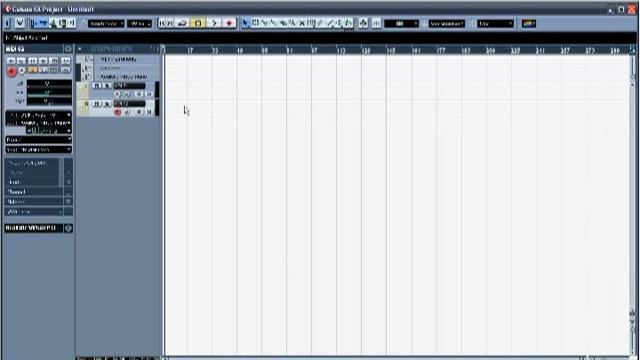Screen dimensions: 640x360
Task: Select the Split scissors tool
Action: (x=264, y=23)
